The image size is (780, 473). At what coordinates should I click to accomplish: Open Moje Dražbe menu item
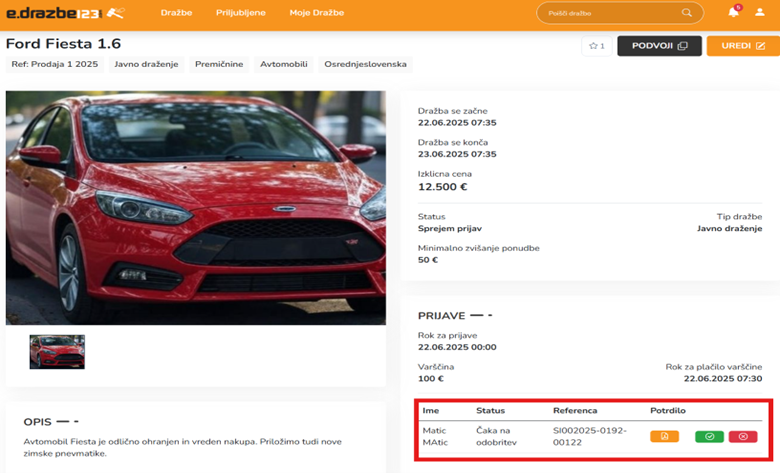point(316,13)
